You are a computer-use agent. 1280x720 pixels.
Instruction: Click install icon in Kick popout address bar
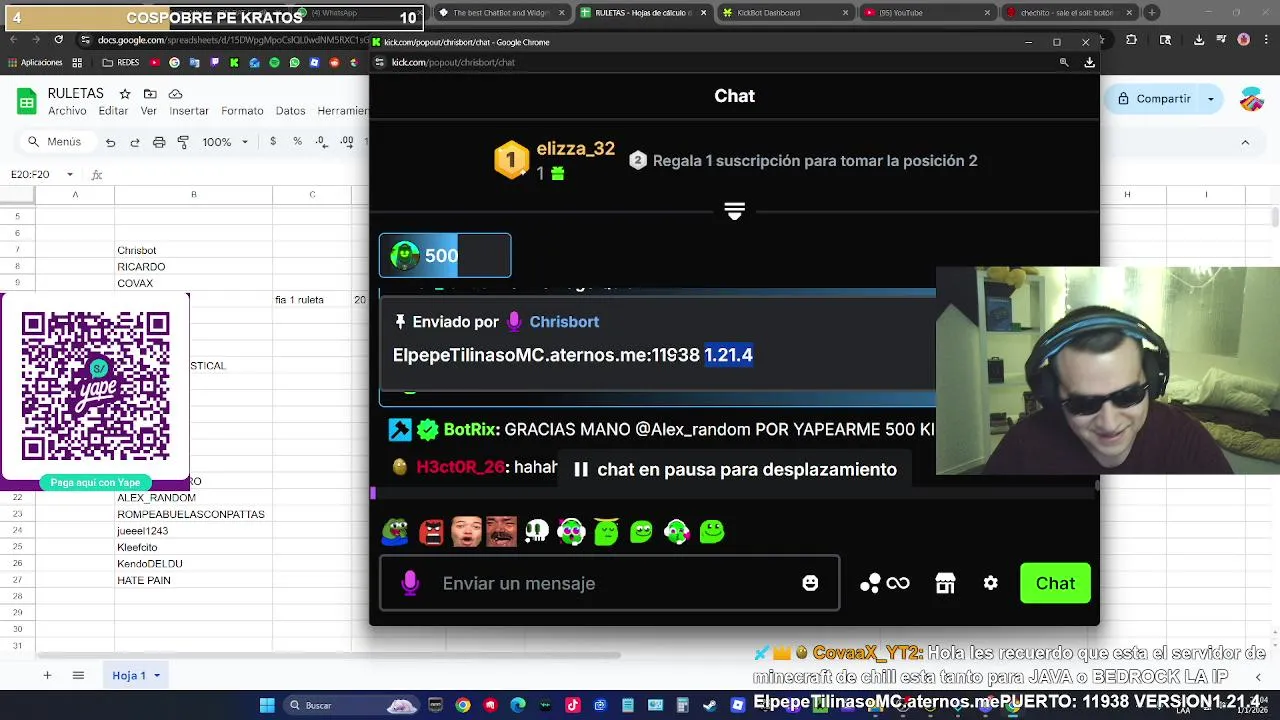(1089, 62)
